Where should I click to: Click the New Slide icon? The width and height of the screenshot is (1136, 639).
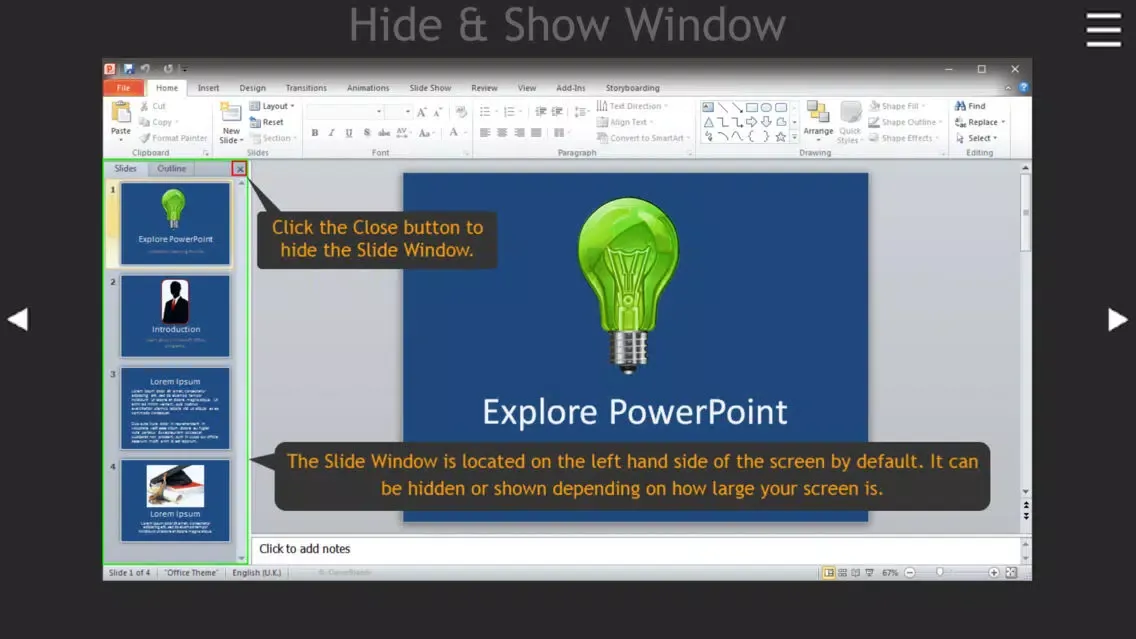tap(231, 113)
